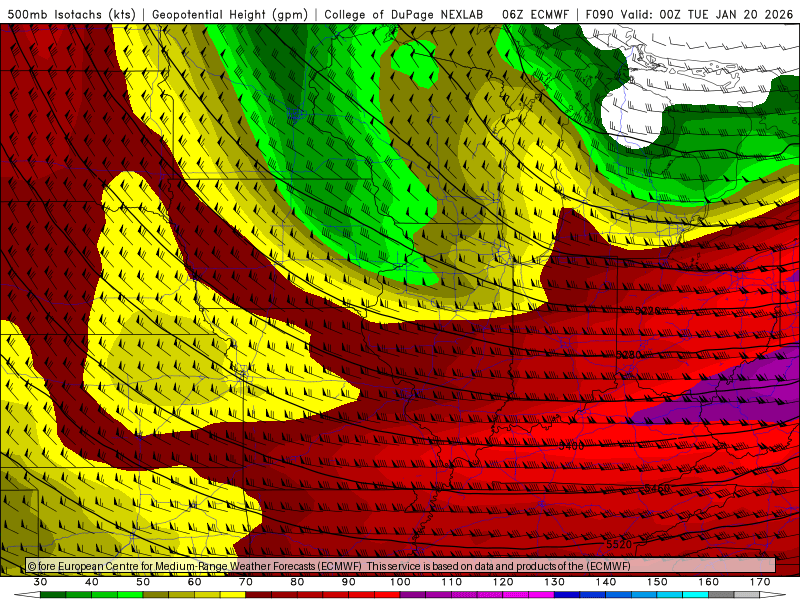
Task: Click the right white arrow of colorbar
Action: pyautogui.click(x=773, y=595)
